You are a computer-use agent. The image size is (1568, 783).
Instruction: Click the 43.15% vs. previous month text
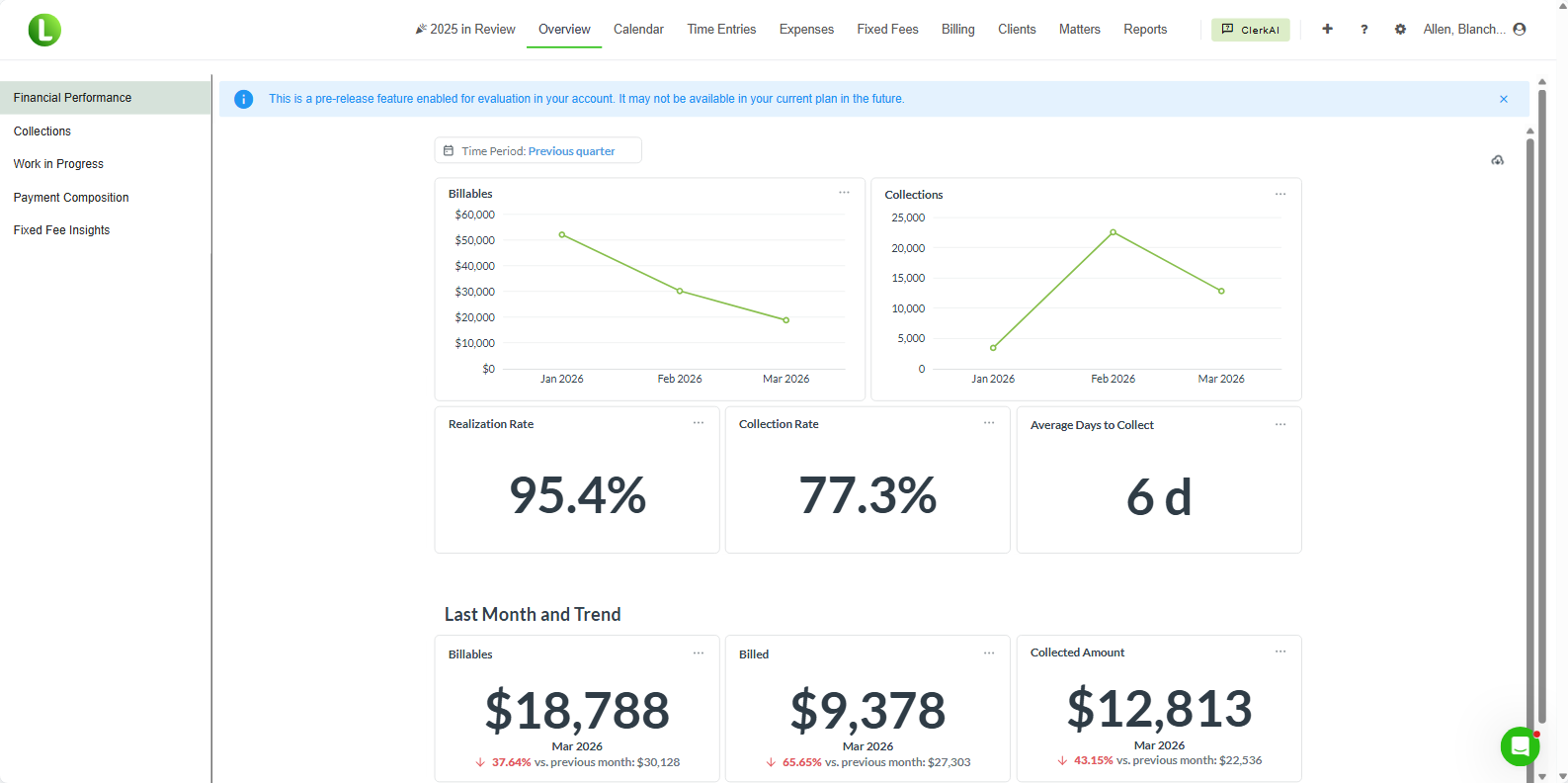pyautogui.click(x=1168, y=760)
